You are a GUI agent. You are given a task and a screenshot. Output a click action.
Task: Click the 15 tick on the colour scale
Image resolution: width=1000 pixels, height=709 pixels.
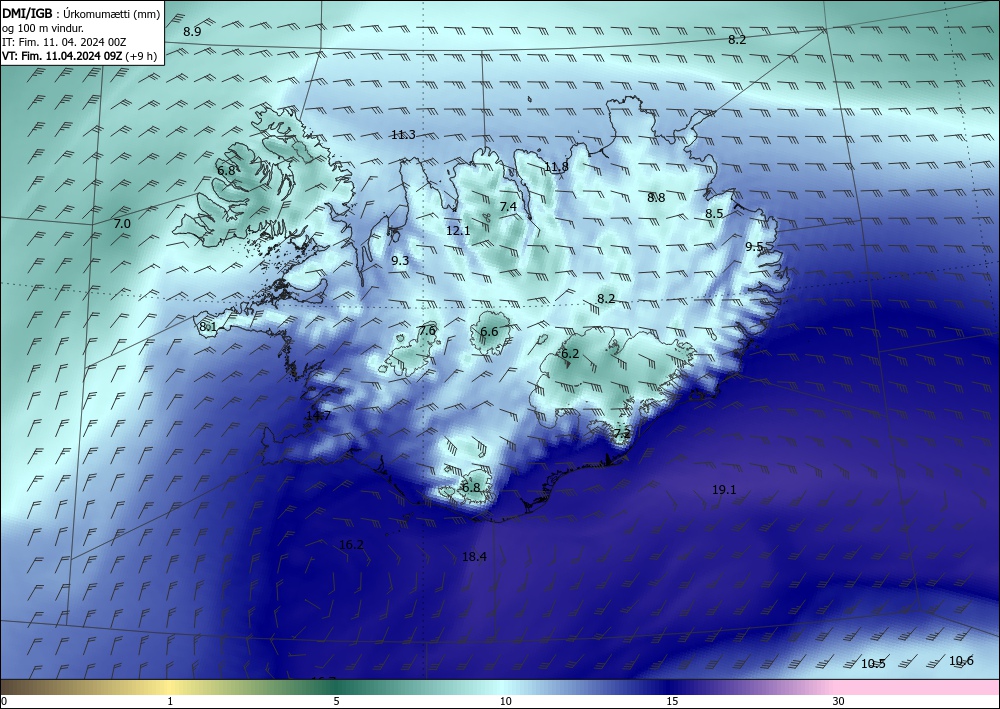672,701
